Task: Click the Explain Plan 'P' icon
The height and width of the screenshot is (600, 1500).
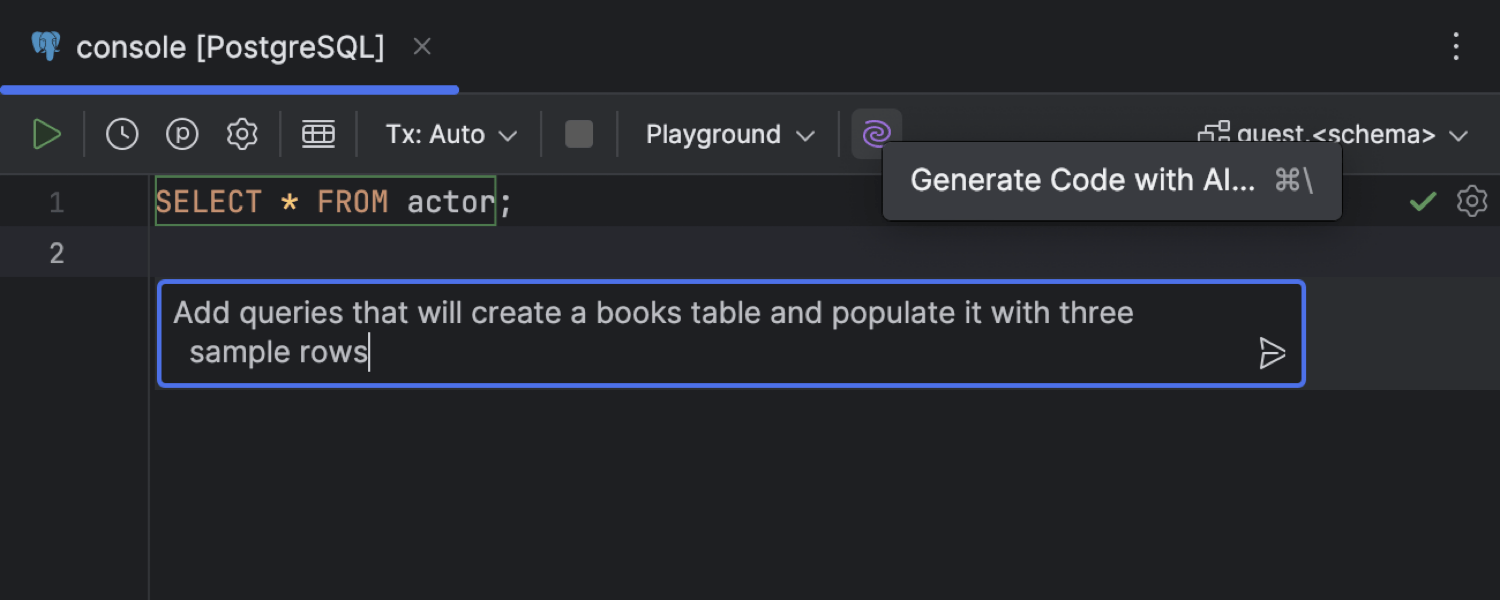Action: (182, 134)
